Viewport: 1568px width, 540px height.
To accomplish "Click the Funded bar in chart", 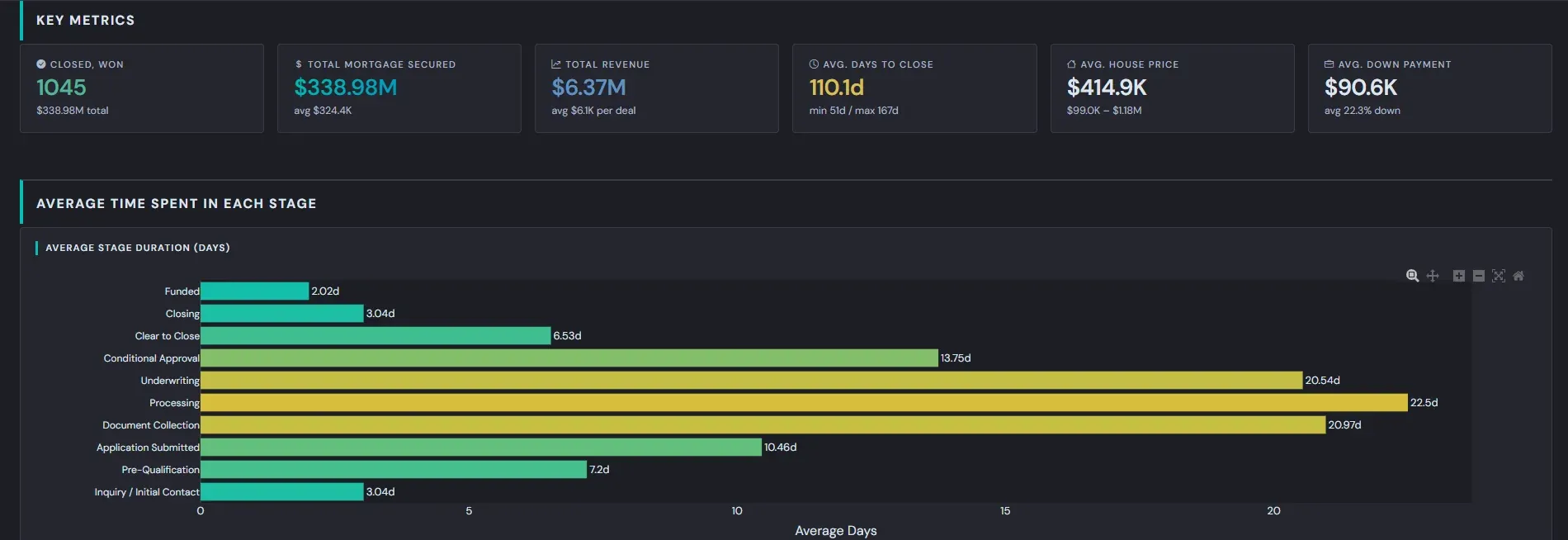I will click(255, 291).
